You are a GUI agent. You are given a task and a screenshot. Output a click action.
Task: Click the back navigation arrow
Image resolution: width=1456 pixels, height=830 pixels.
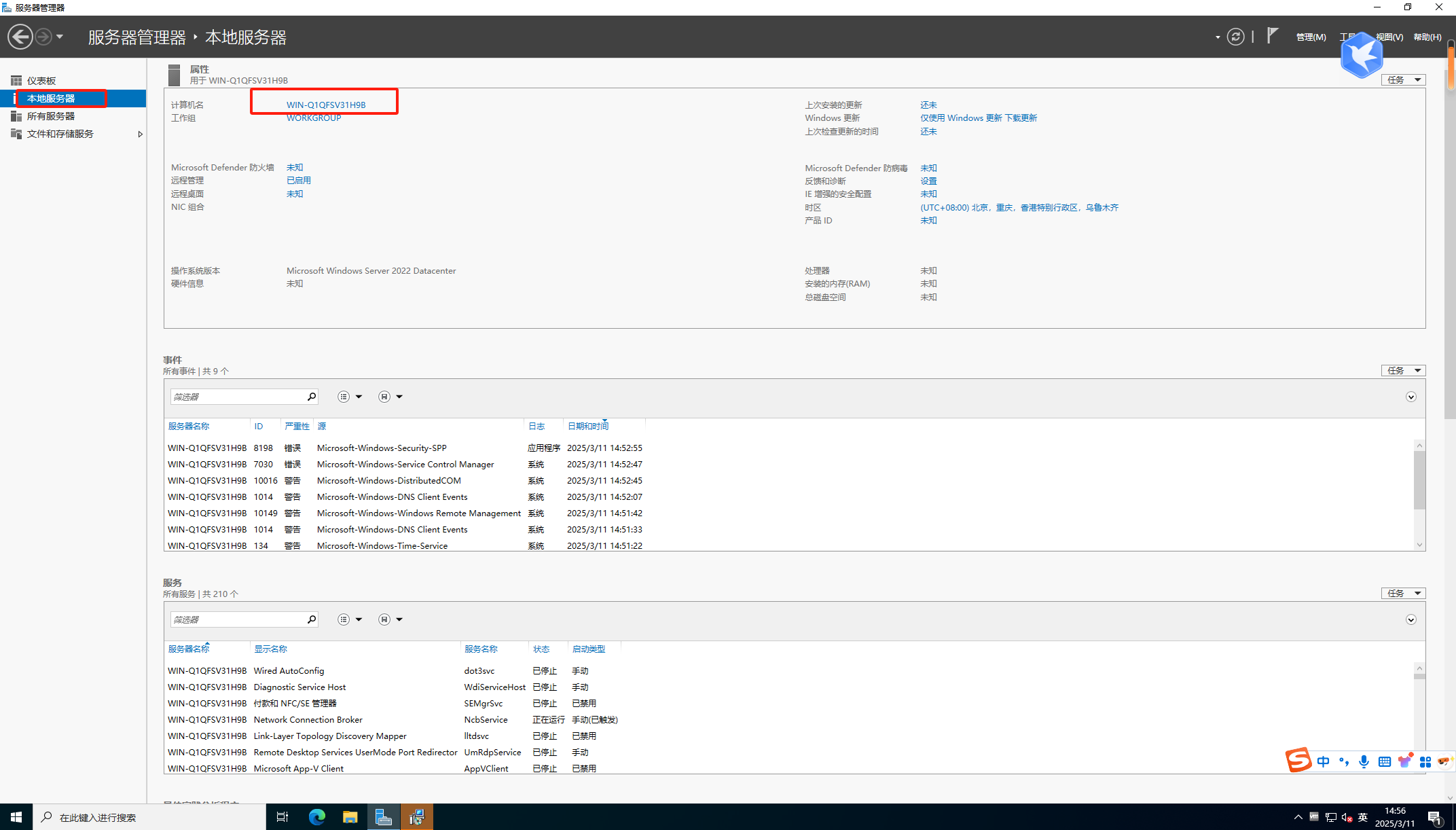tap(20, 37)
